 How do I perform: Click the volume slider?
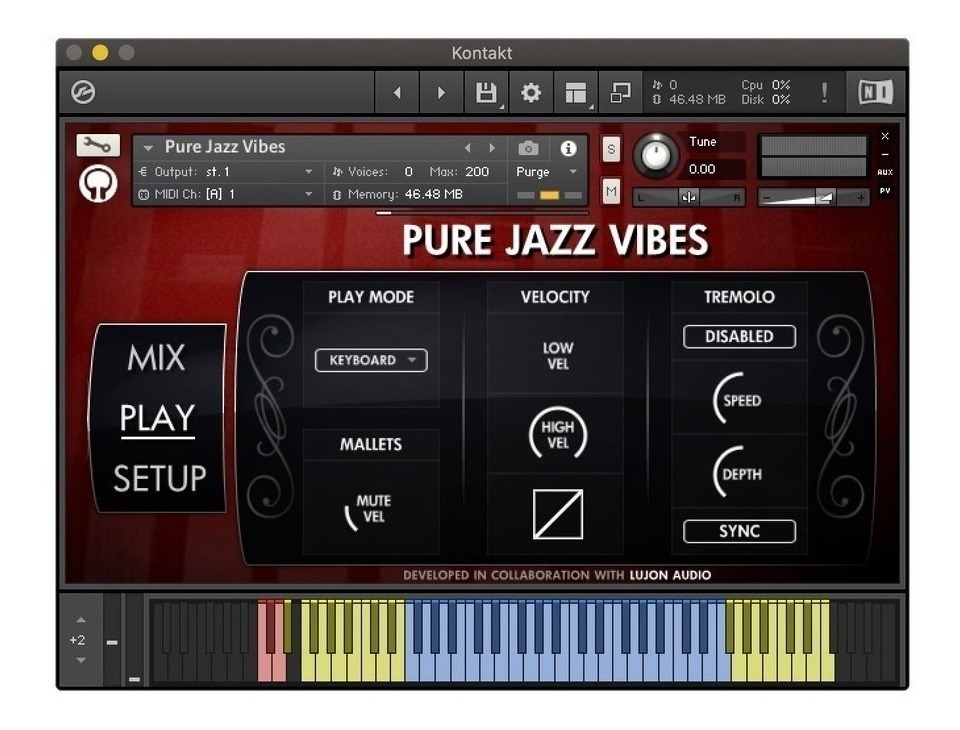813,198
